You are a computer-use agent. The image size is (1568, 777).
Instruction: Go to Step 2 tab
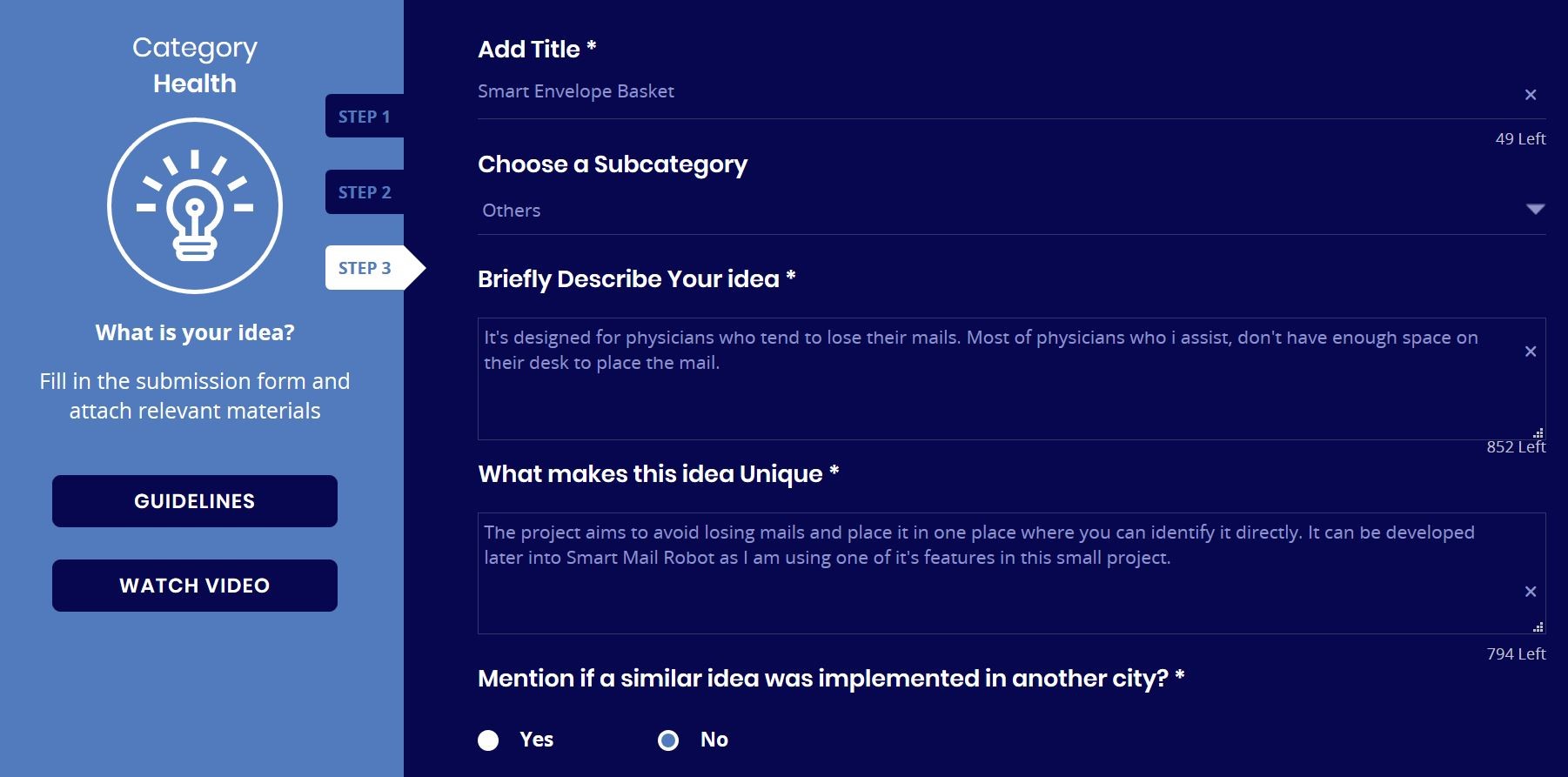[365, 192]
